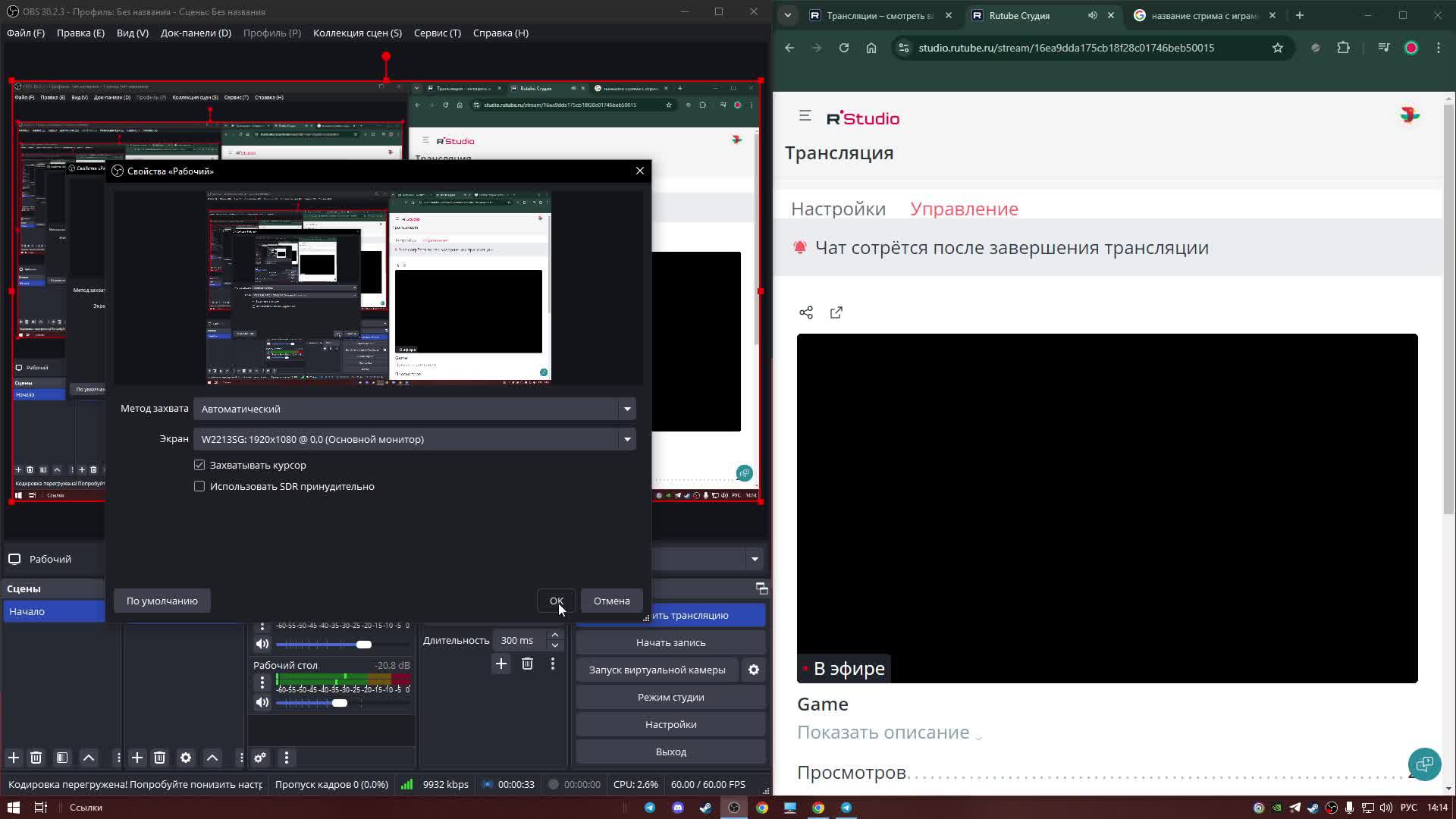The width and height of the screenshot is (1456, 819).
Task: Open advanced audio properties gears icon
Action: pyautogui.click(x=260, y=758)
